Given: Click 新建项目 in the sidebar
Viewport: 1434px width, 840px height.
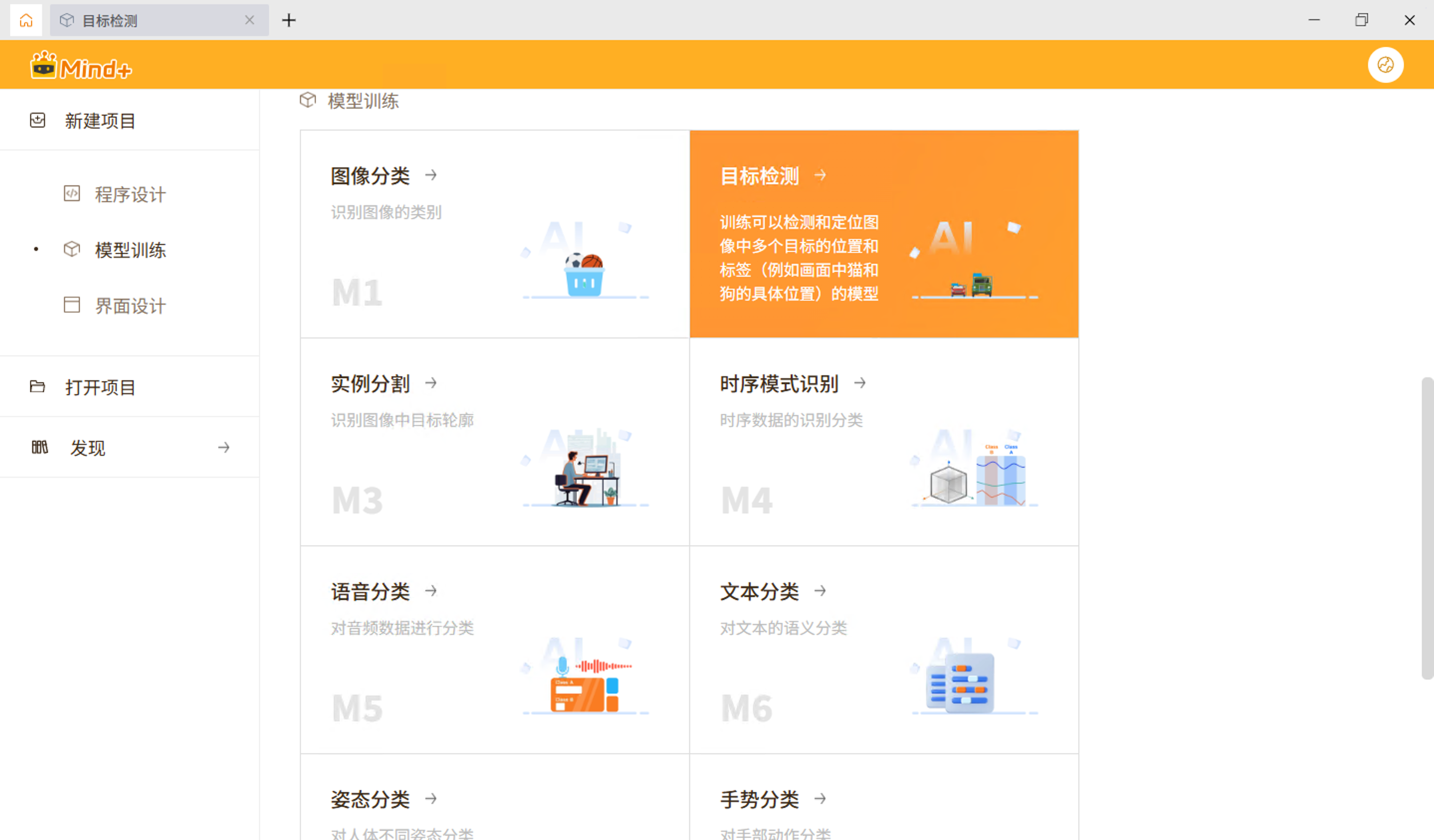Looking at the screenshot, I should 100,120.
